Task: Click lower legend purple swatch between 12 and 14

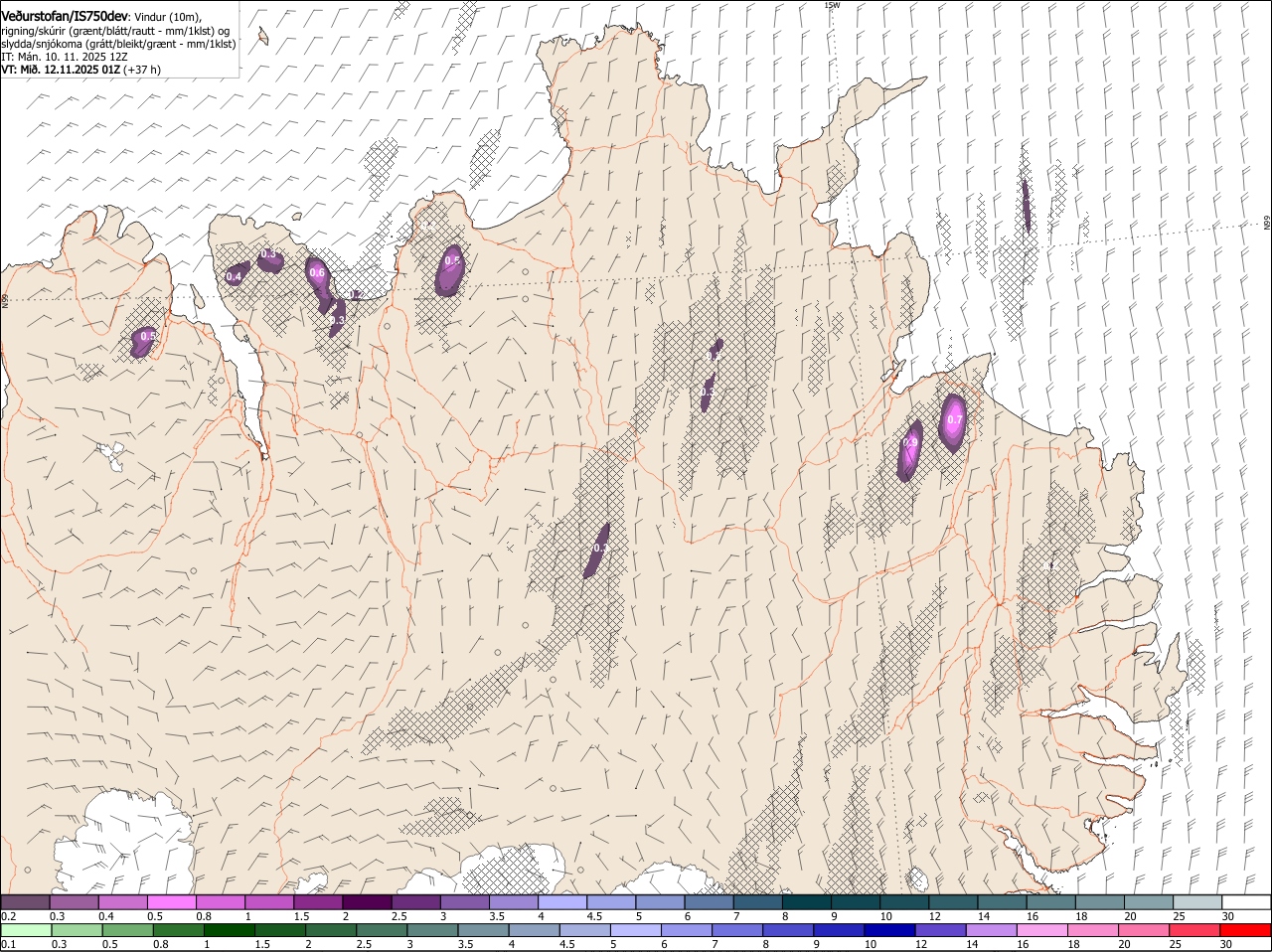Action: (941, 930)
